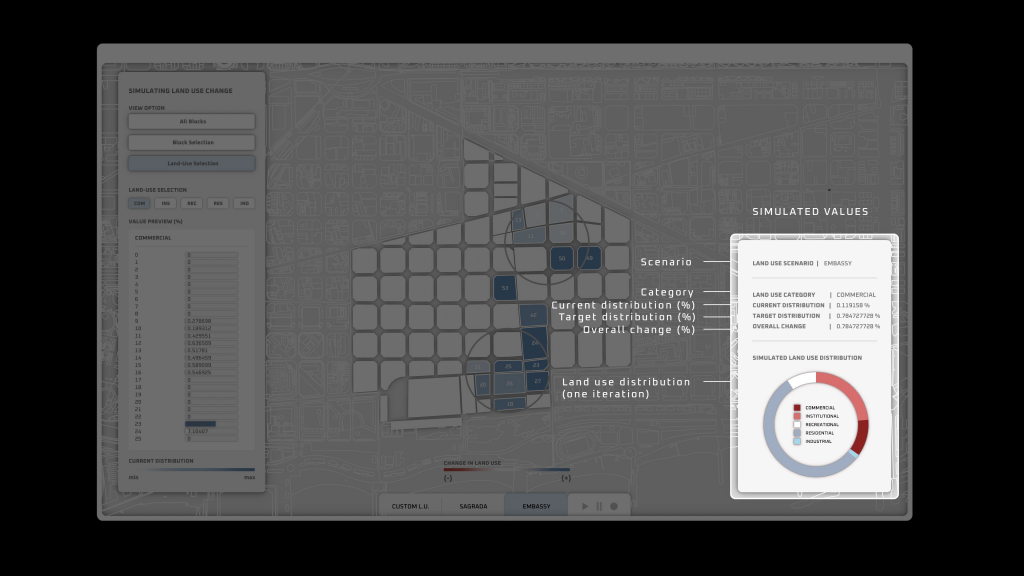Toggle the INS land-use filter
The width and height of the screenshot is (1024, 576).
pyautogui.click(x=165, y=203)
